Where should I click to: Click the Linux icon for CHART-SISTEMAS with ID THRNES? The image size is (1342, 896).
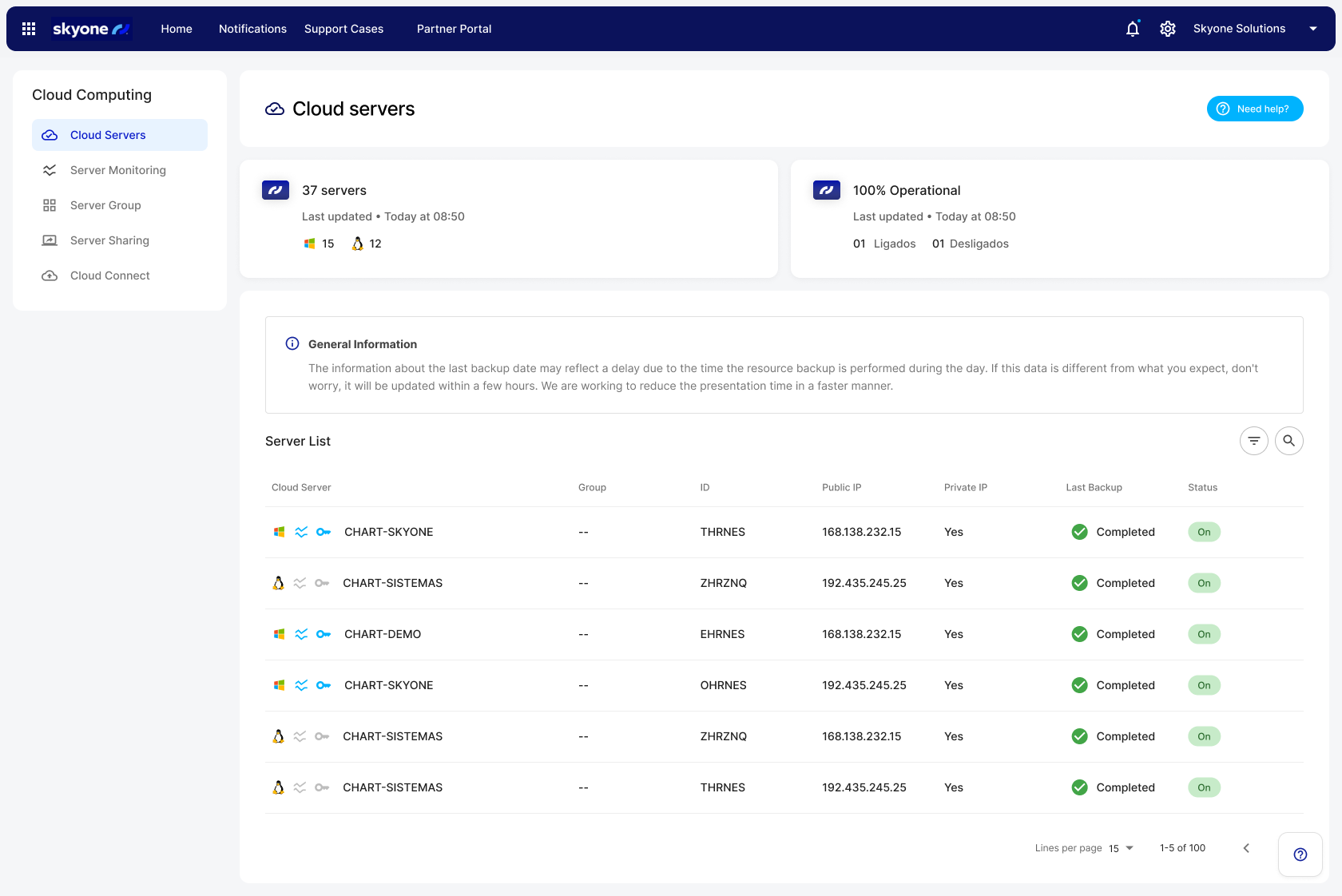click(x=278, y=787)
